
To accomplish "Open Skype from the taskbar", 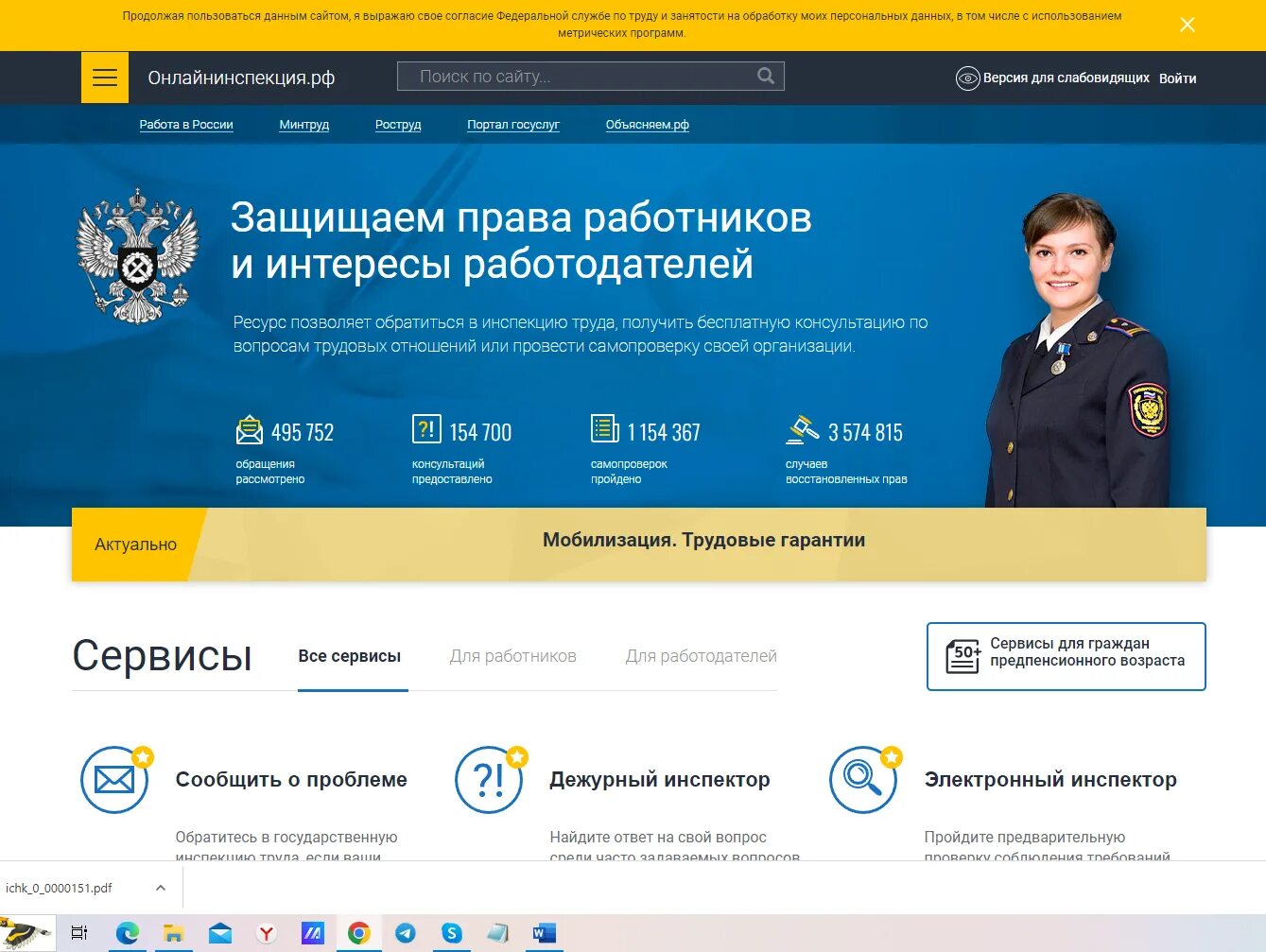I will [x=452, y=933].
